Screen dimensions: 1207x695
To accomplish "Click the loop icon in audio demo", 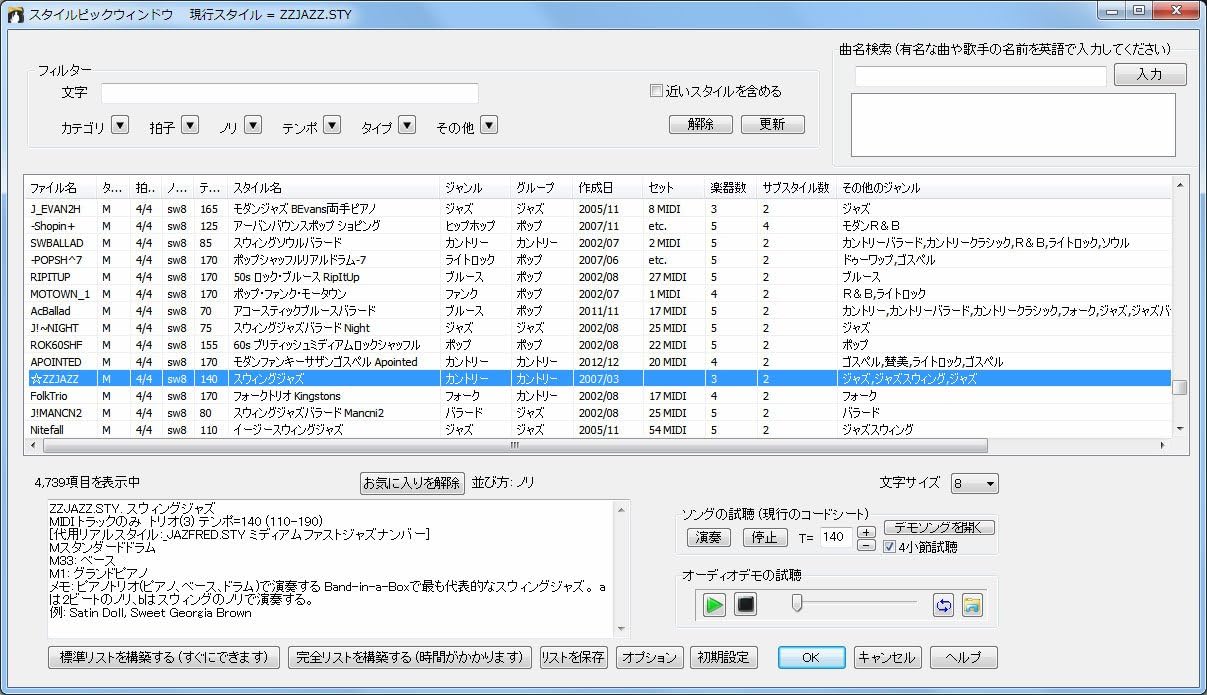I will pyautogui.click(x=943, y=605).
